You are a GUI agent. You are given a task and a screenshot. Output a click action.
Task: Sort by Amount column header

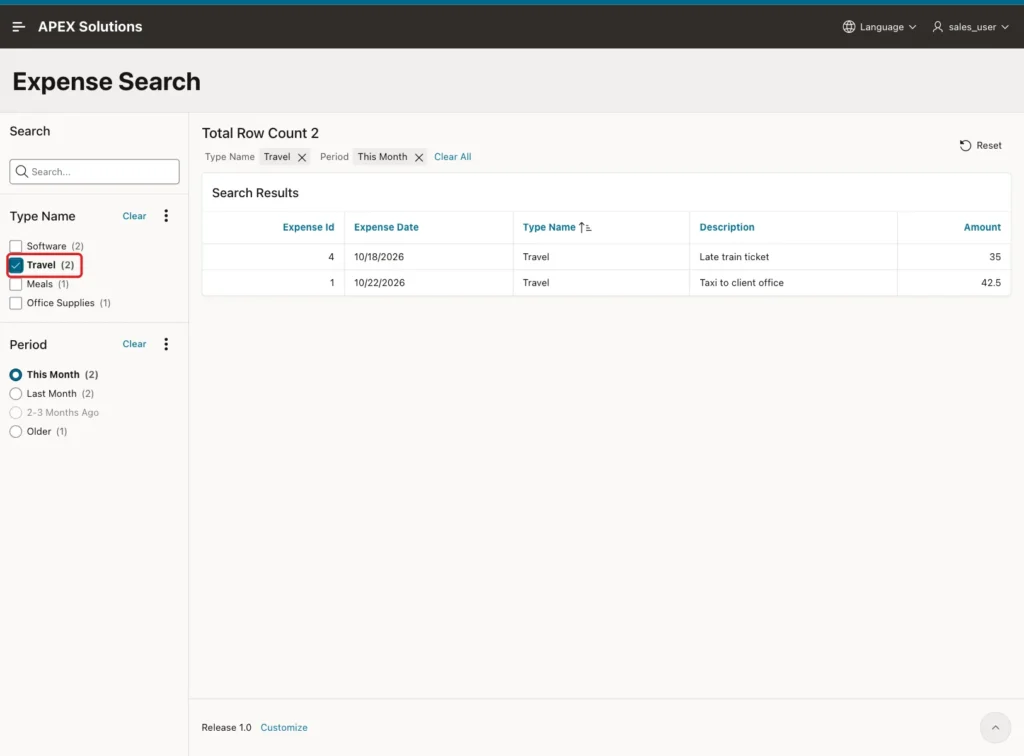coord(982,227)
